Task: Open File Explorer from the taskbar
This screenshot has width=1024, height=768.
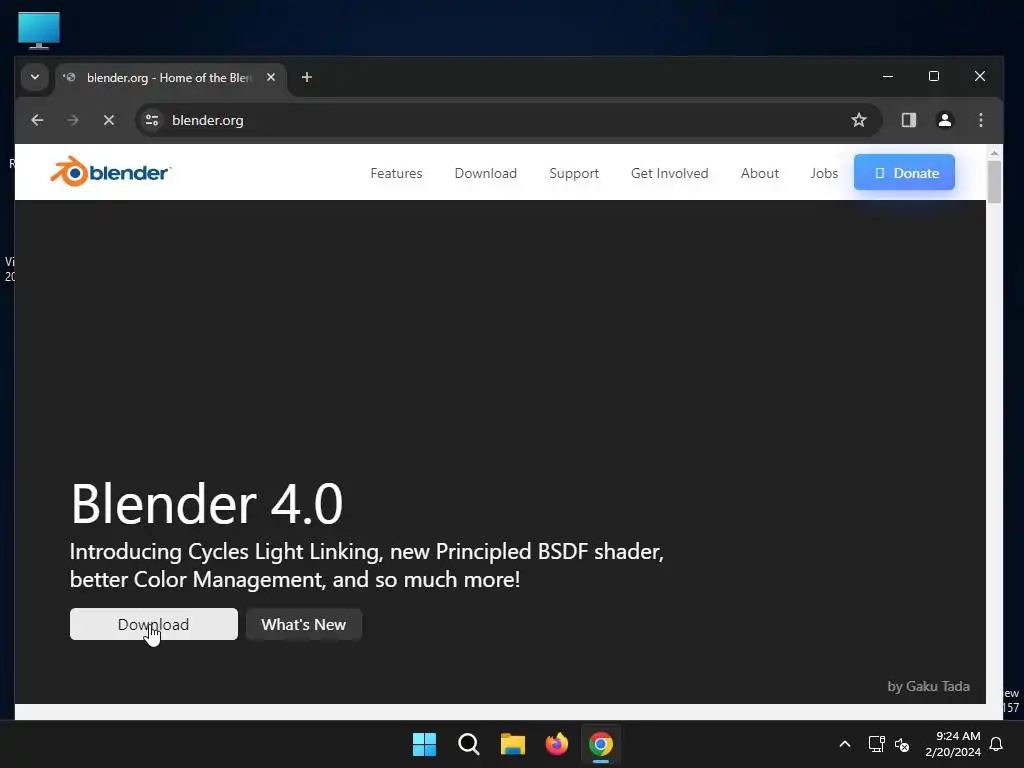Action: (513, 744)
